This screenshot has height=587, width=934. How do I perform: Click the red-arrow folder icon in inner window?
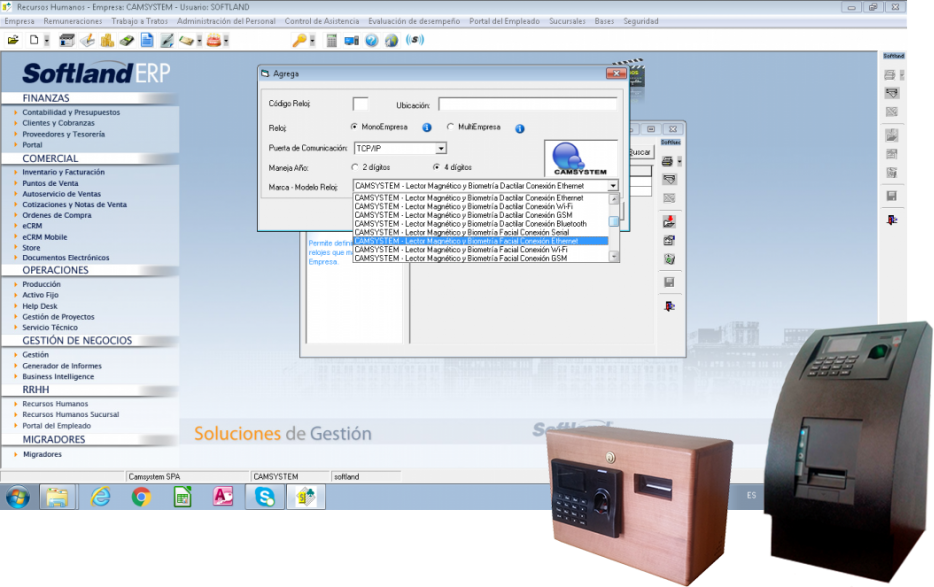pos(669,222)
